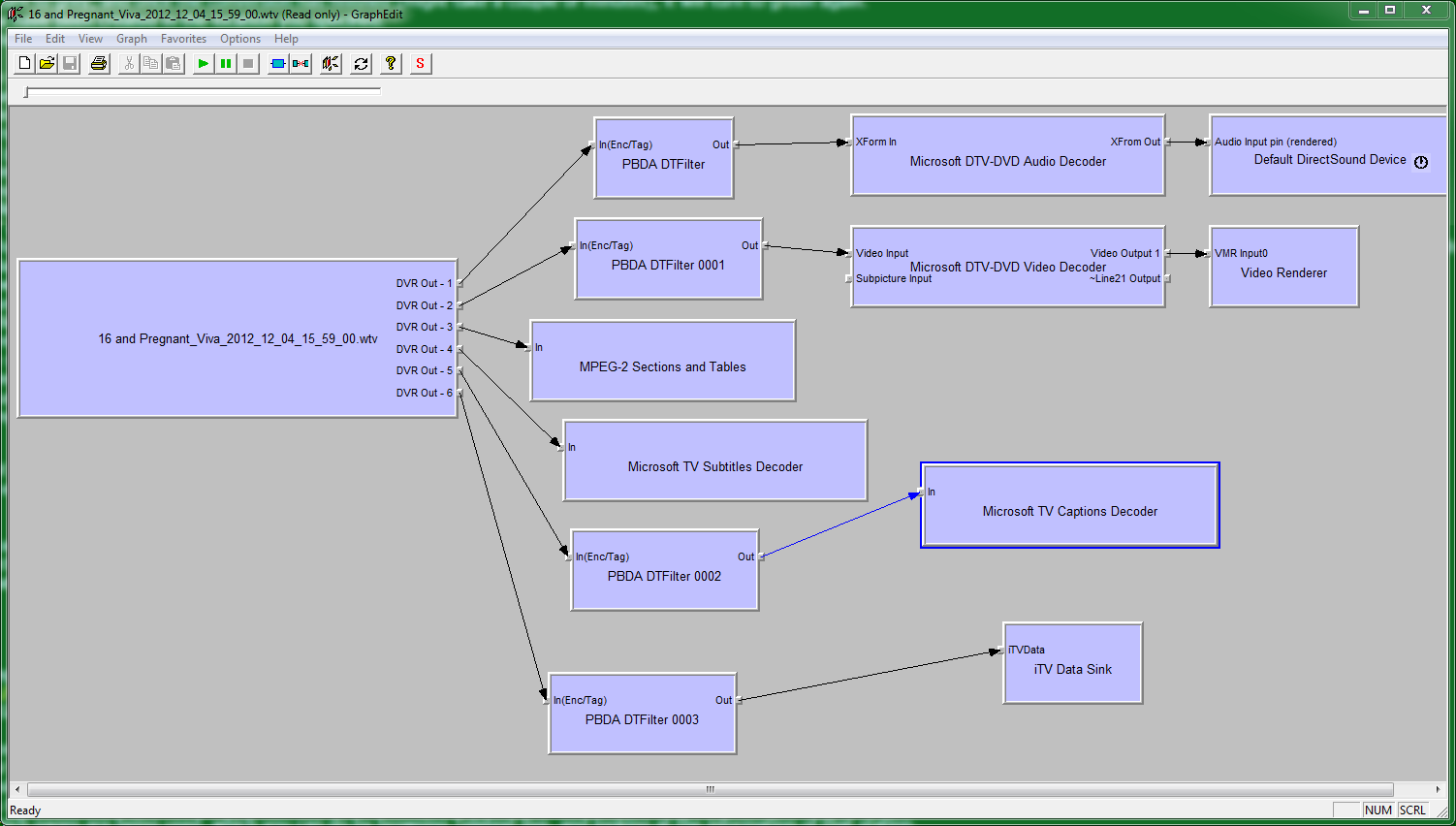
Task: Open the File menu
Action: (23, 39)
